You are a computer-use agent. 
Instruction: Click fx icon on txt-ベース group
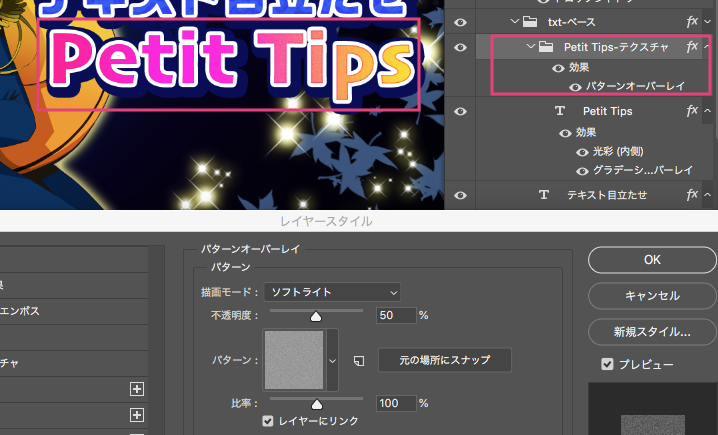click(x=692, y=21)
